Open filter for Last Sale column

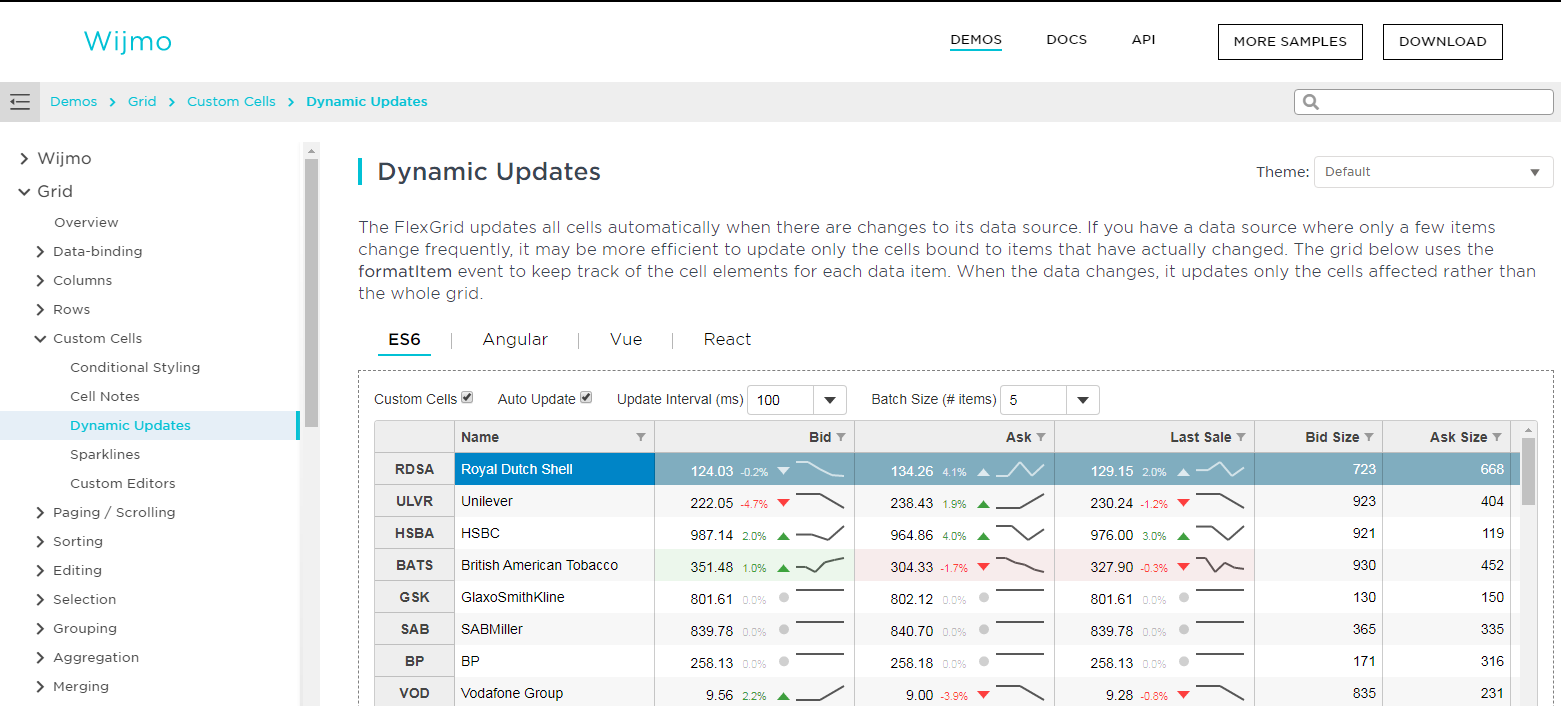(1241, 437)
